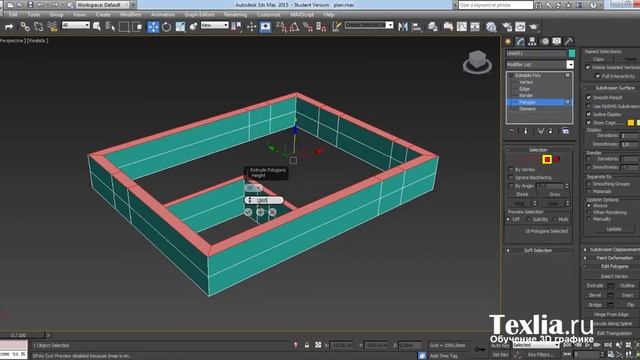Image resolution: width=640 pixels, height=360 pixels.
Task: Click the Pin Stack icon below modifier stack
Action: click(x=512, y=131)
